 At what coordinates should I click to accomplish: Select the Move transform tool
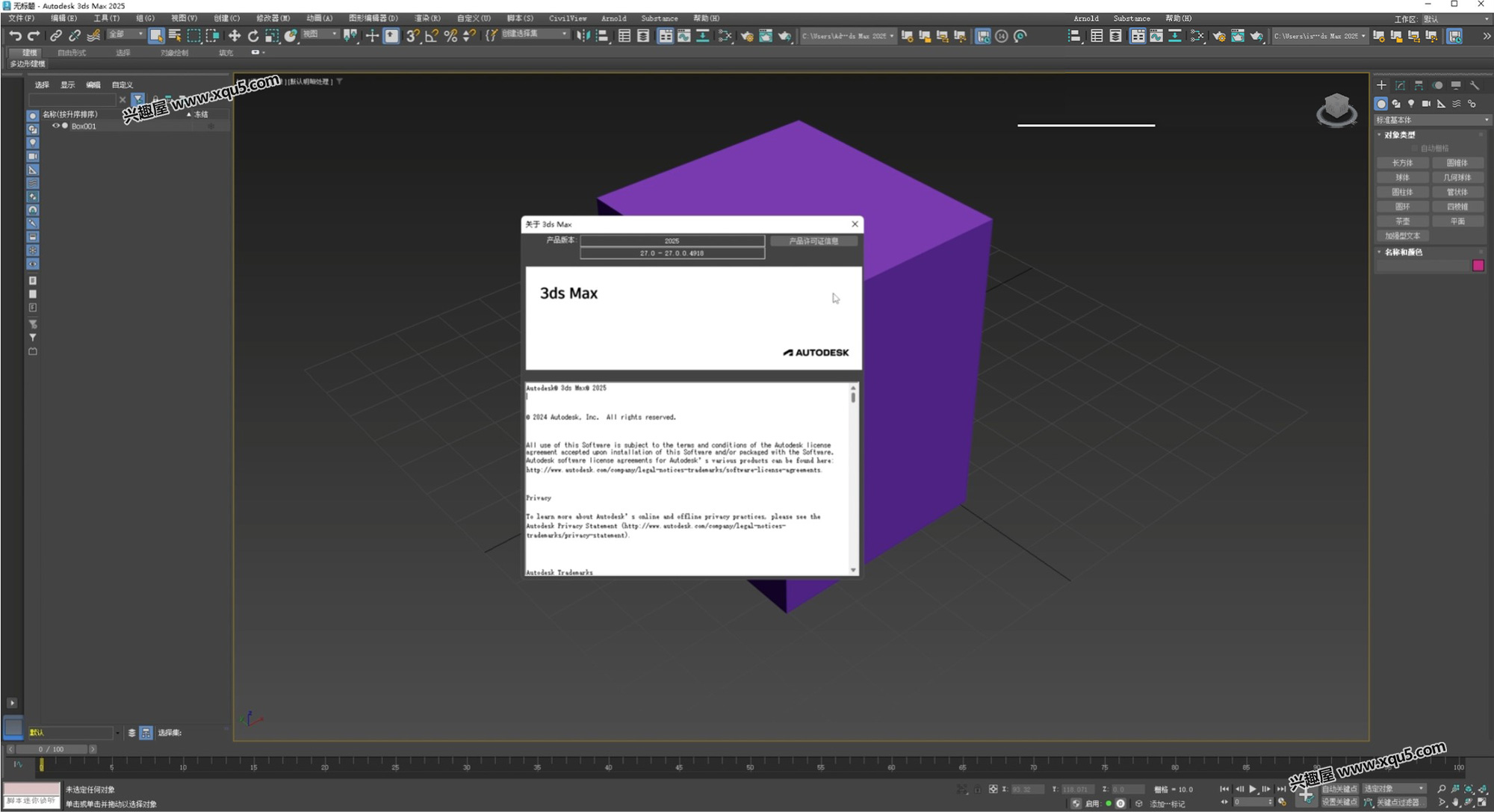pyautogui.click(x=235, y=36)
